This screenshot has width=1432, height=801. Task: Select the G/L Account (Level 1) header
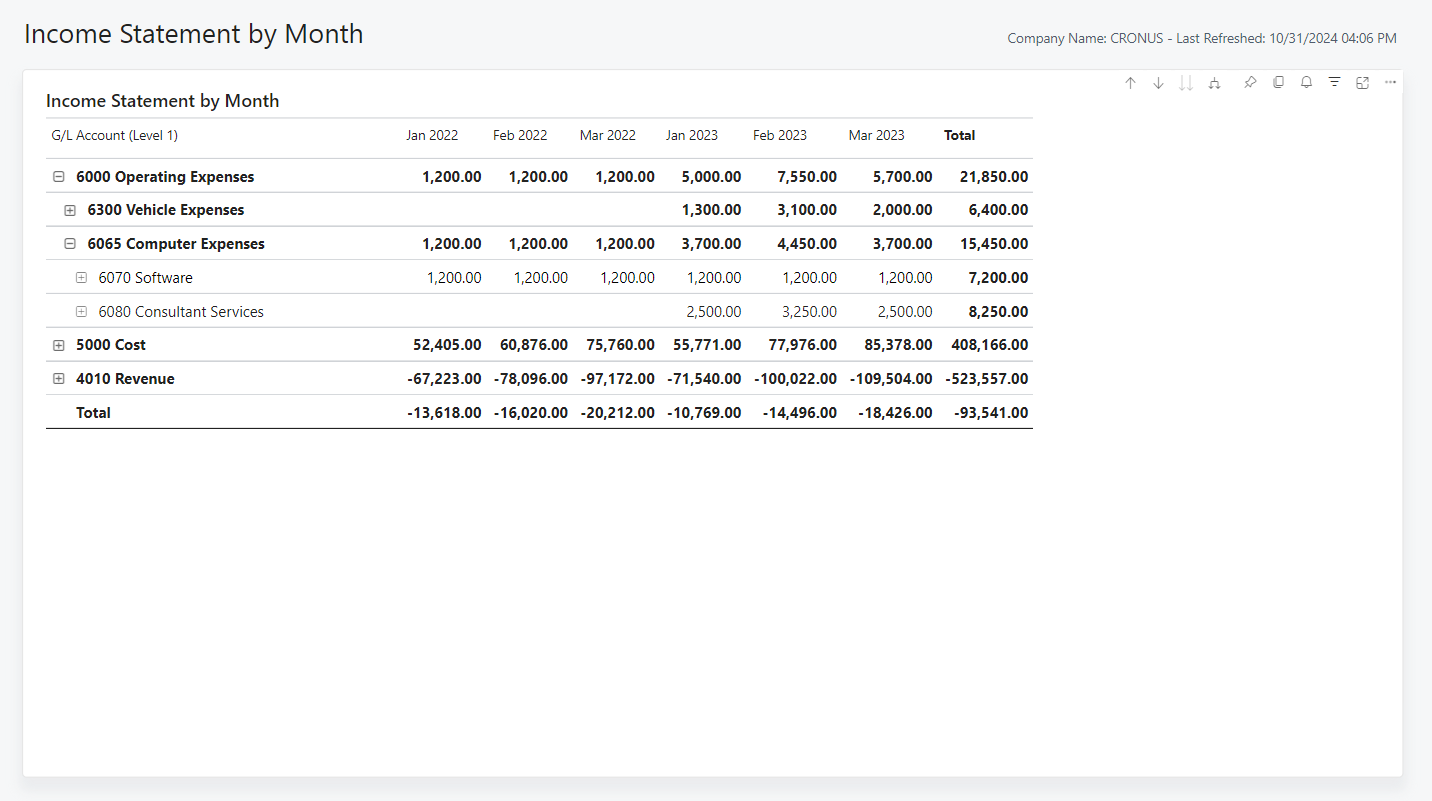pyautogui.click(x=114, y=135)
